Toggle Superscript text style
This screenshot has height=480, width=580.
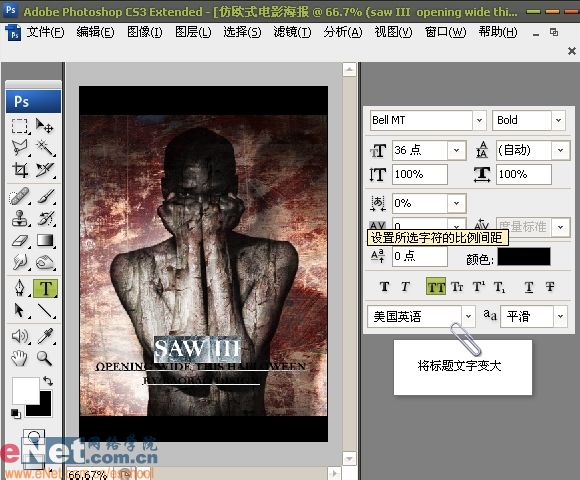[x=478, y=287]
